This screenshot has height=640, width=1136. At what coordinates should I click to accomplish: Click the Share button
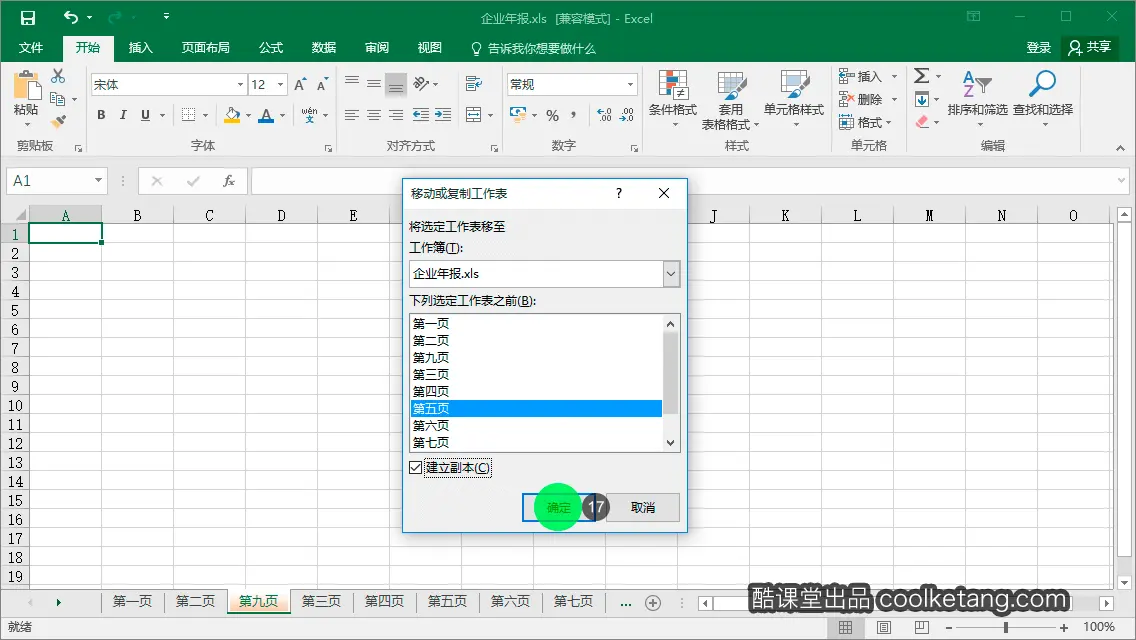click(x=1090, y=47)
